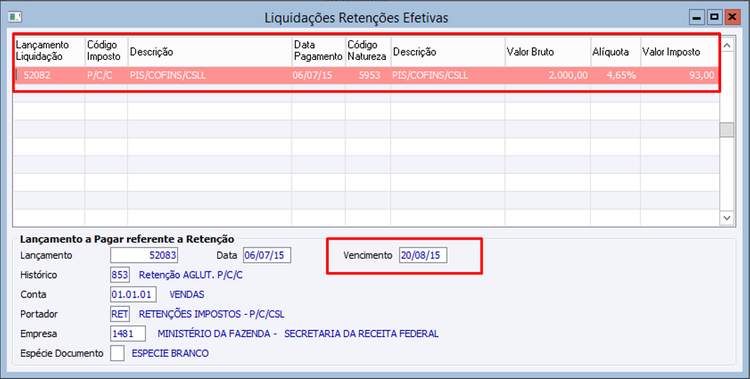This screenshot has height=379, width=750.
Task: Click the grid scrollbar up arrow
Action: 727,45
